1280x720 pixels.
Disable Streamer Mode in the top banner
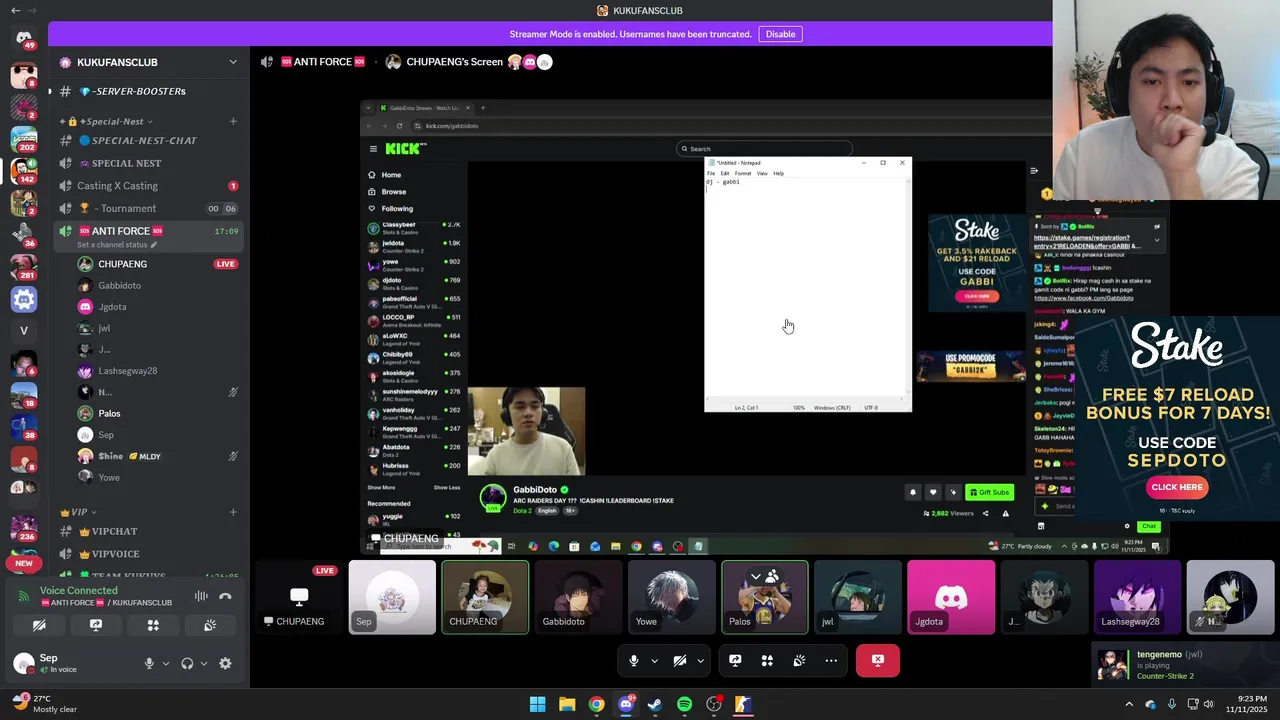click(x=780, y=34)
